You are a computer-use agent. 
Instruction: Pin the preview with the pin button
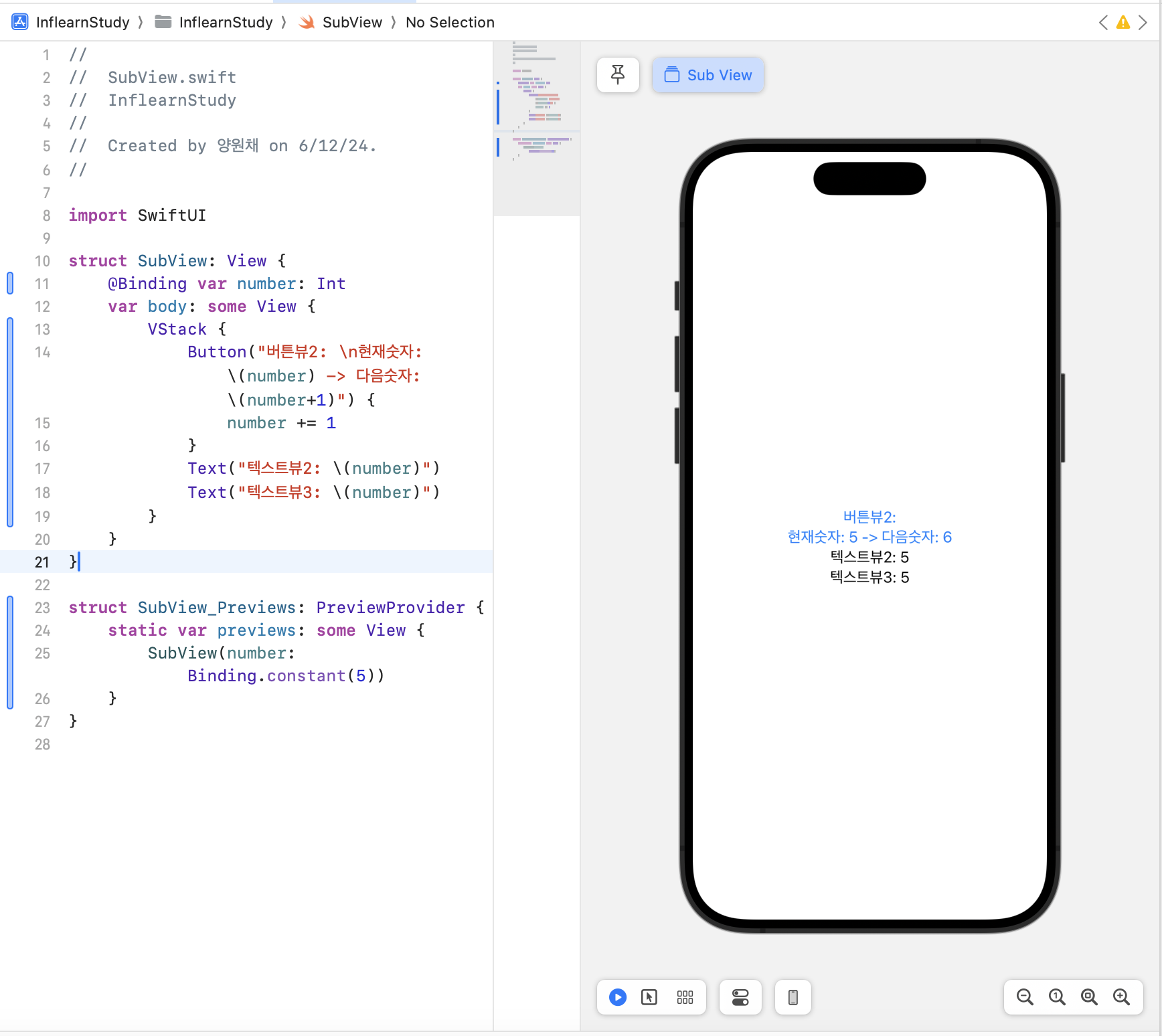(618, 75)
